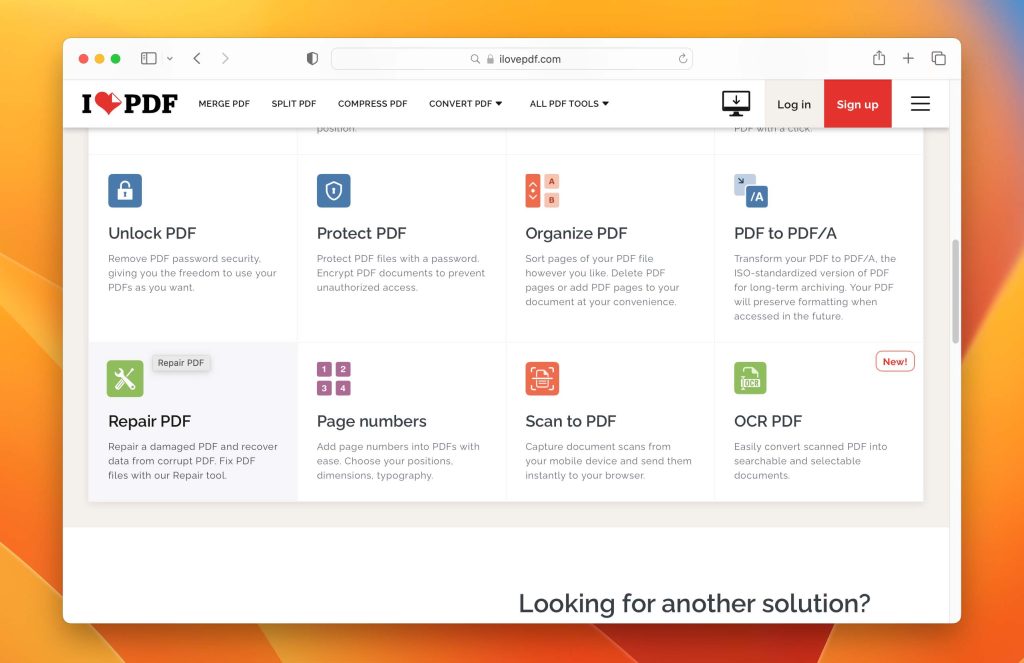Show the tab overview icon
Image resolution: width=1024 pixels, height=663 pixels.
(x=938, y=58)
